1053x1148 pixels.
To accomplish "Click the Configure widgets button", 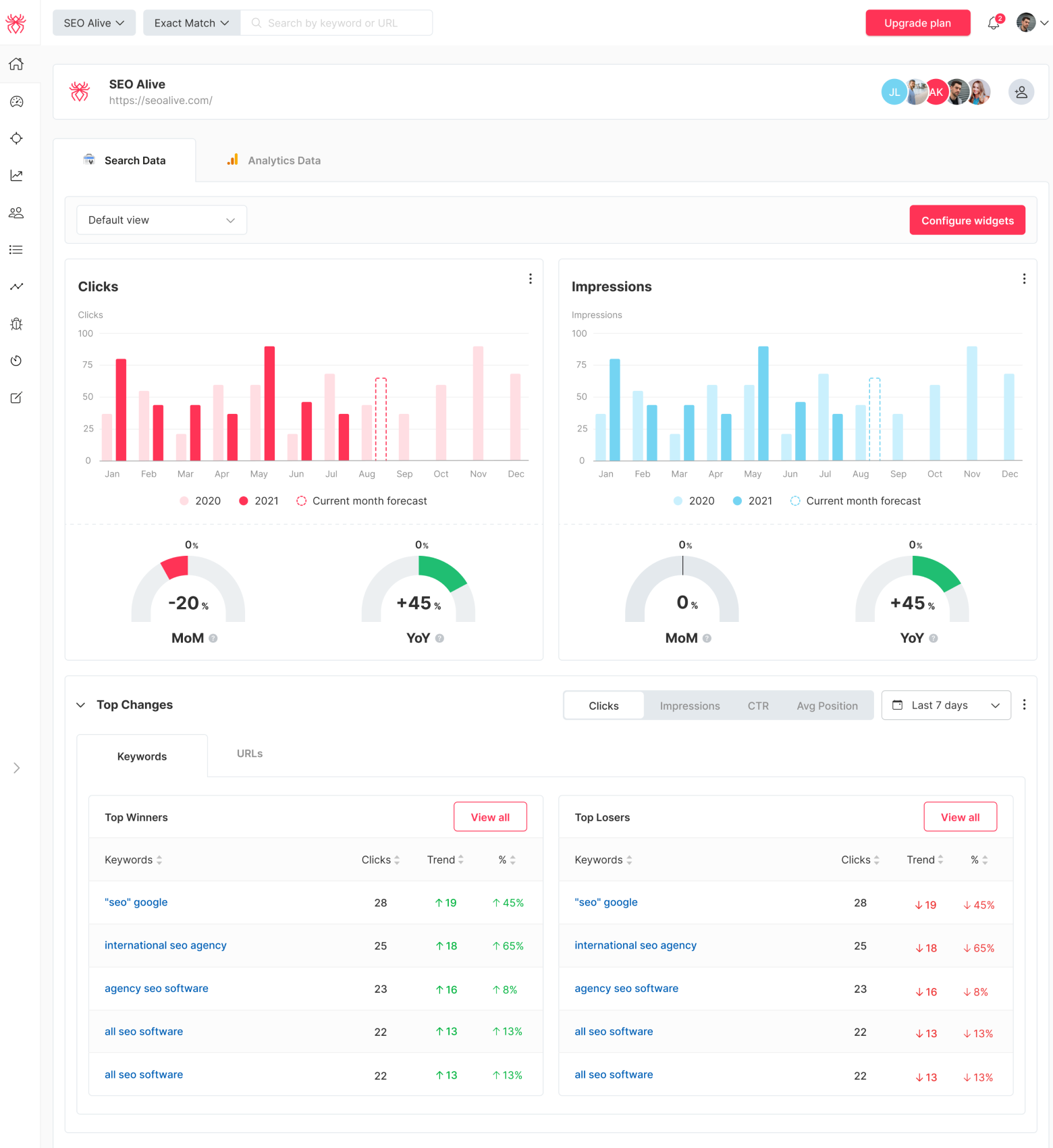I will point(967,221).
